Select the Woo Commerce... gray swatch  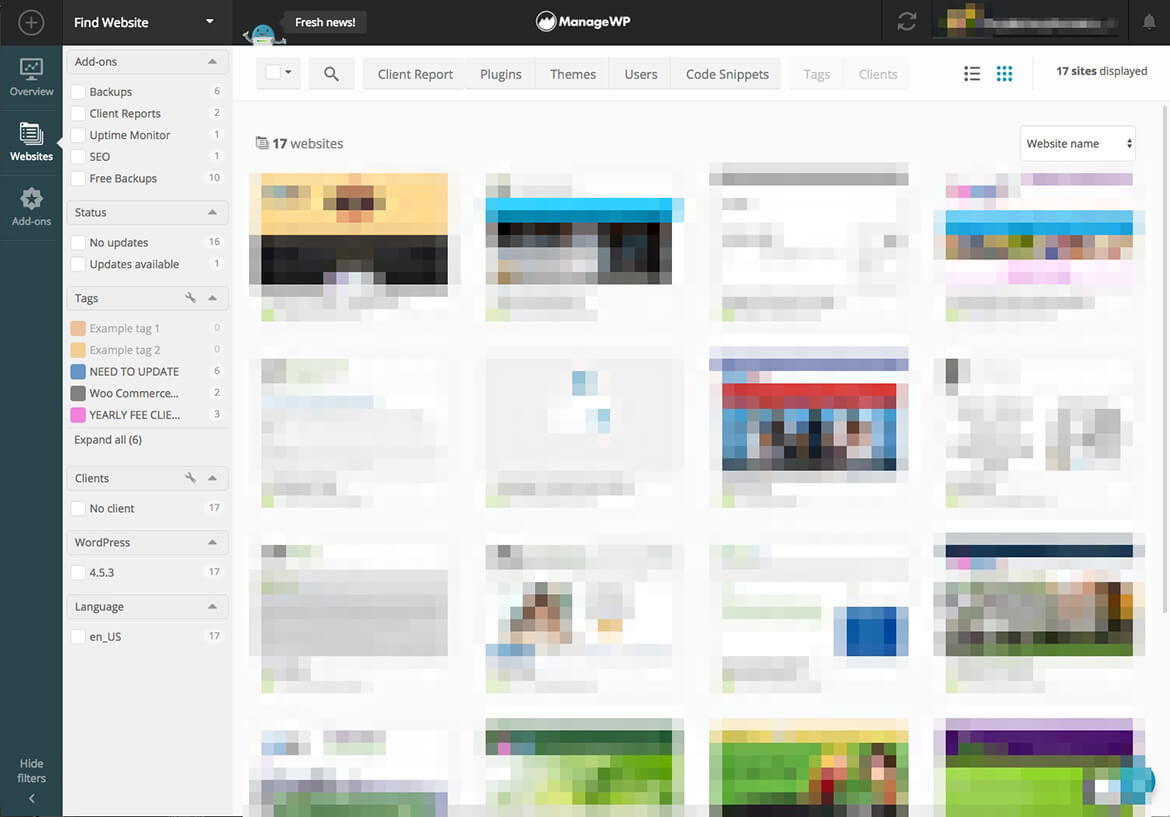[x=78, y=393]
